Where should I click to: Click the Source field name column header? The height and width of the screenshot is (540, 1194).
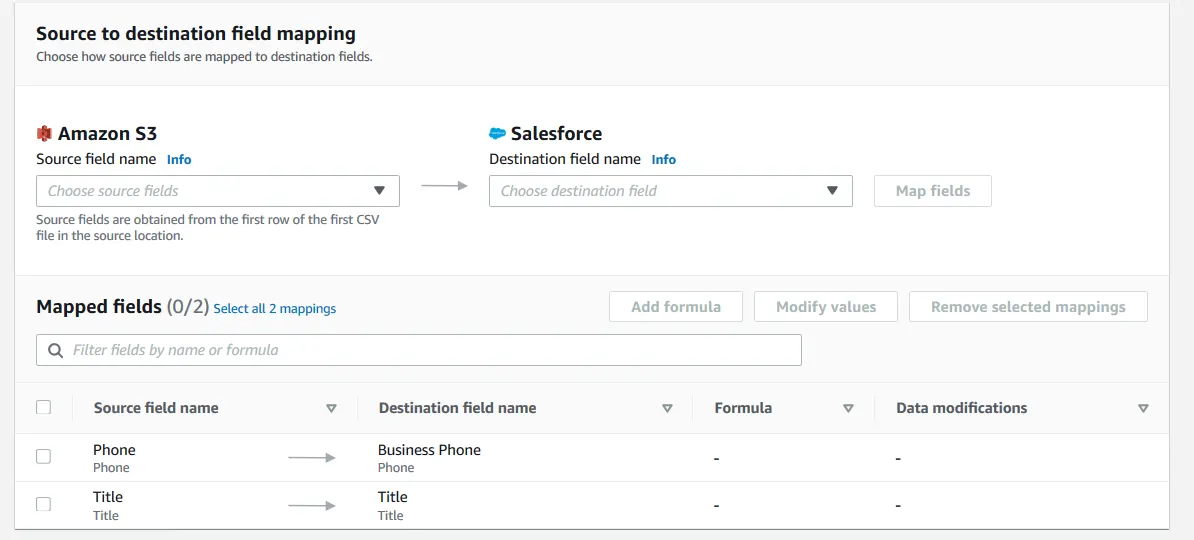pyautogui.click(x=156, y=408)
